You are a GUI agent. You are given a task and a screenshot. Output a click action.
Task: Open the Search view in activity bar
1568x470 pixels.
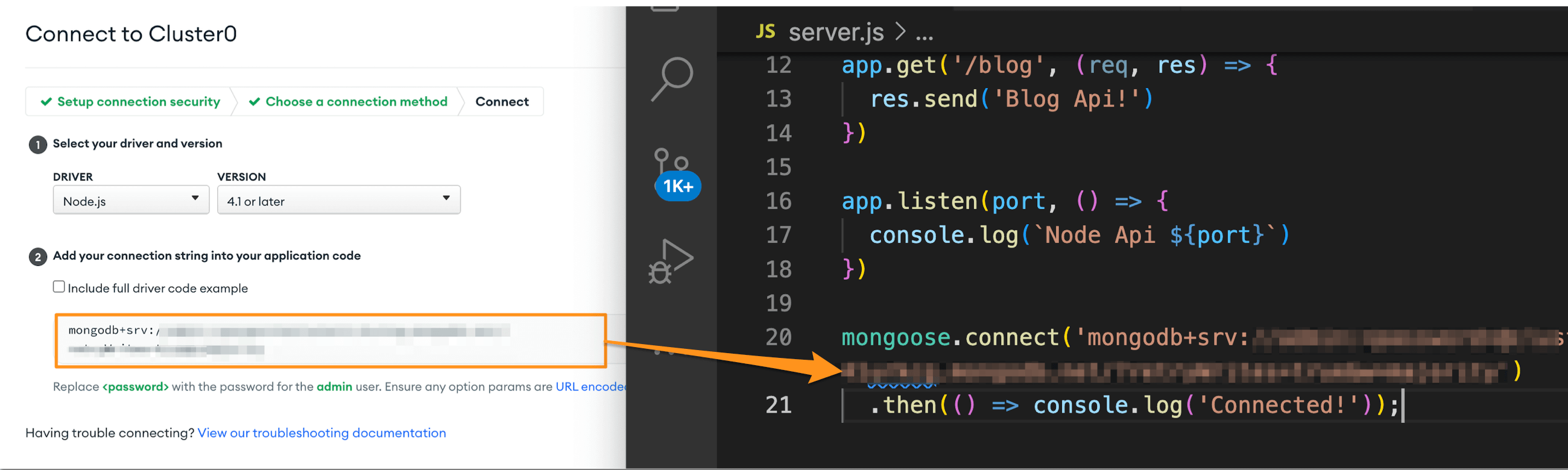tap(672, 79)
